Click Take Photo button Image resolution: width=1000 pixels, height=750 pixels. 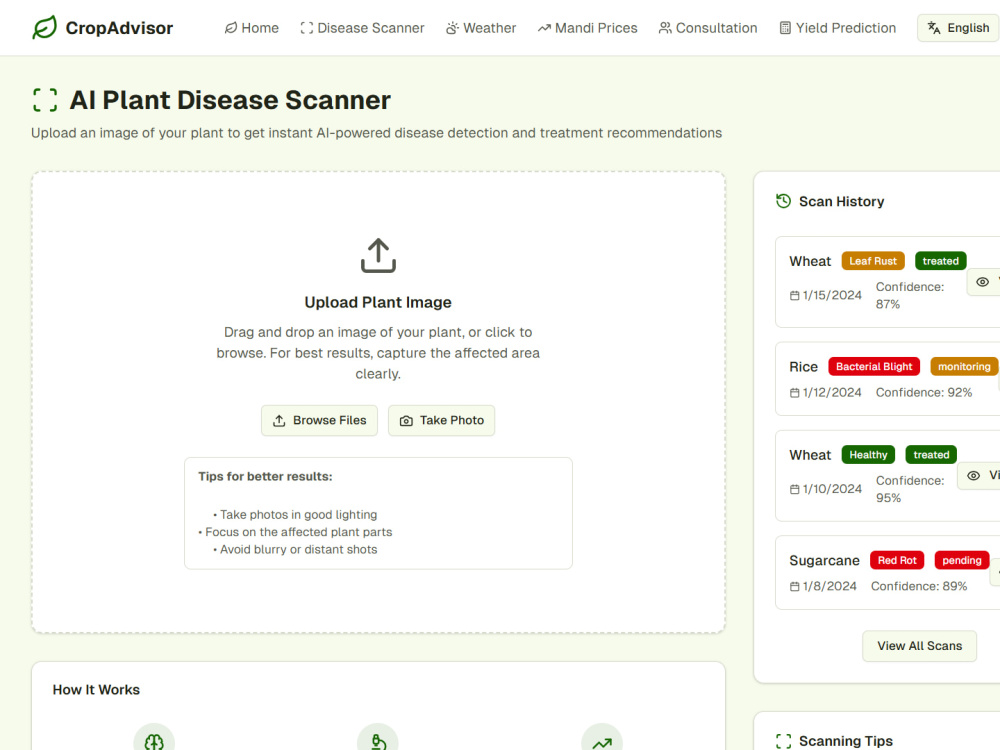pyautogui.click(x=441, y=421)
